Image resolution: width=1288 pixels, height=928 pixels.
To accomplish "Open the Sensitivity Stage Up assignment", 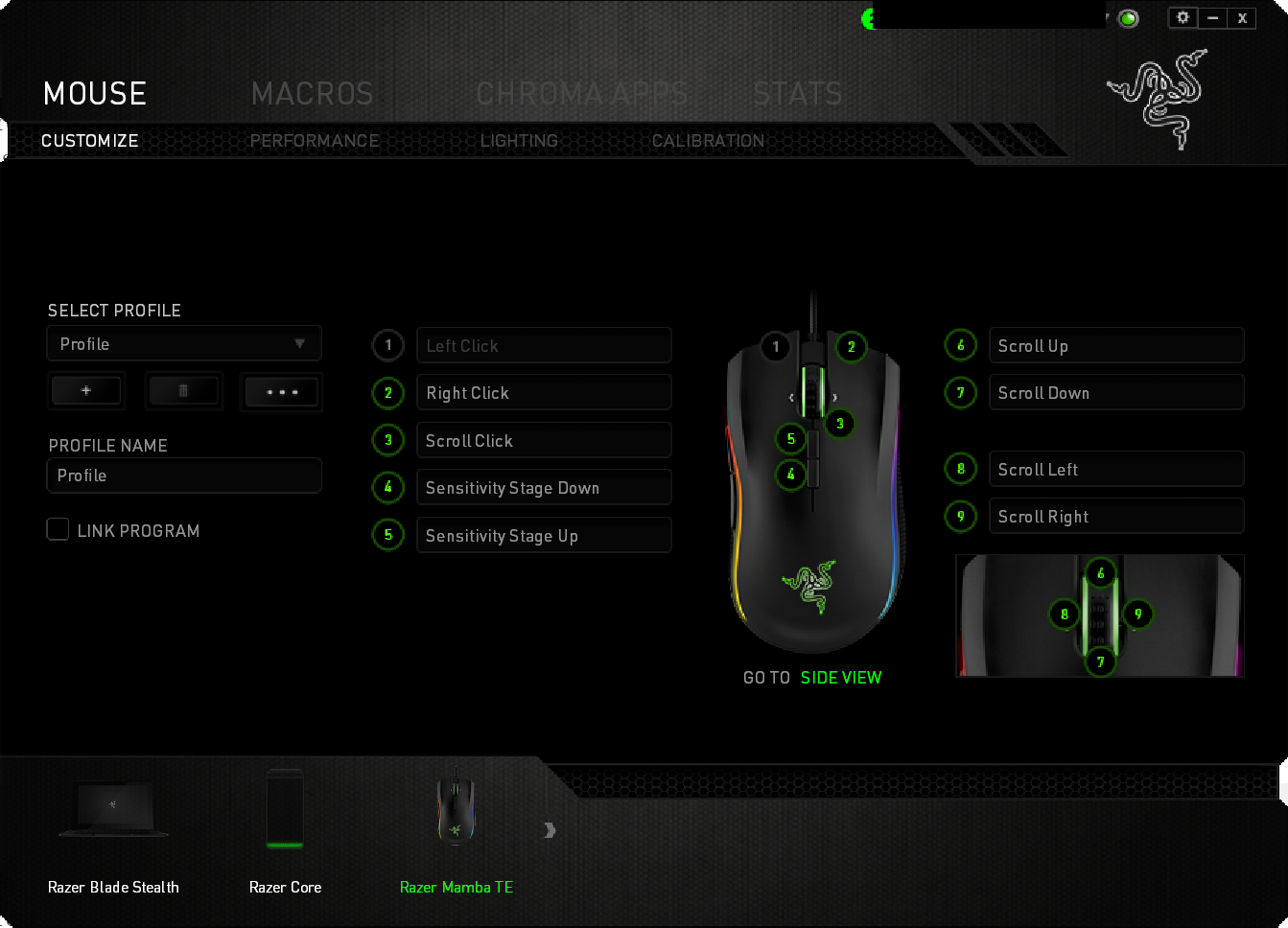I will (544, 535).
